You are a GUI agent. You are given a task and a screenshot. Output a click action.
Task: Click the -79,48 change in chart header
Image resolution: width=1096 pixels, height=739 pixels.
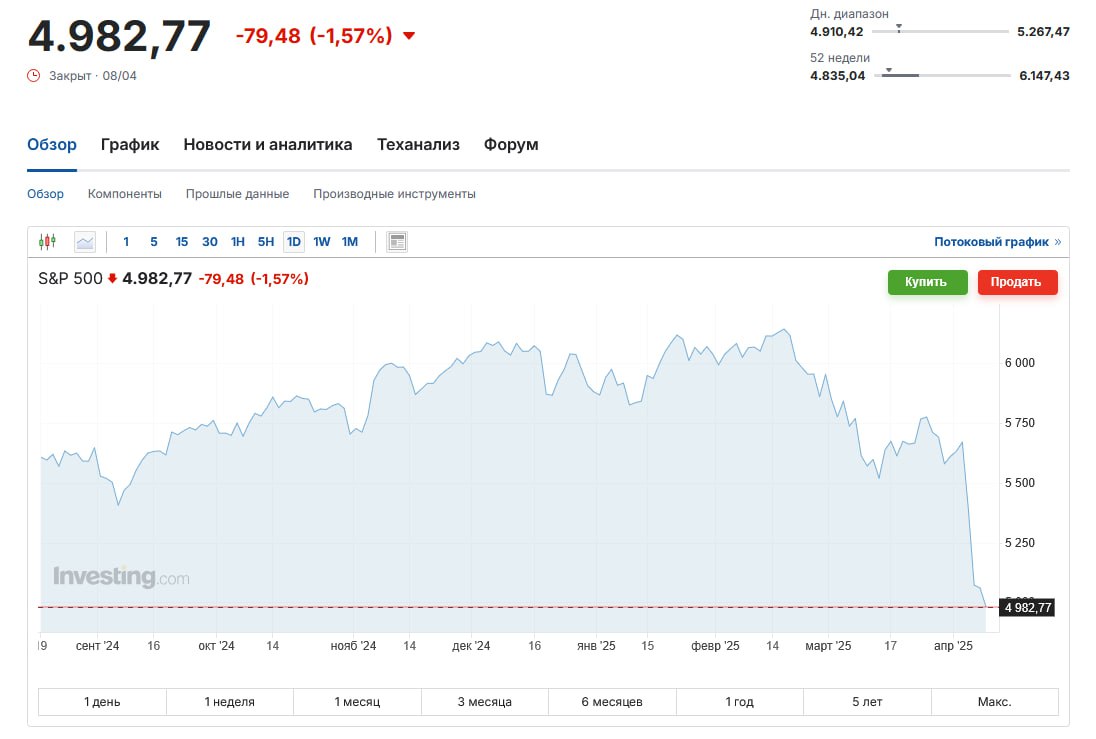pyautogui.click(x=221, y=279)
